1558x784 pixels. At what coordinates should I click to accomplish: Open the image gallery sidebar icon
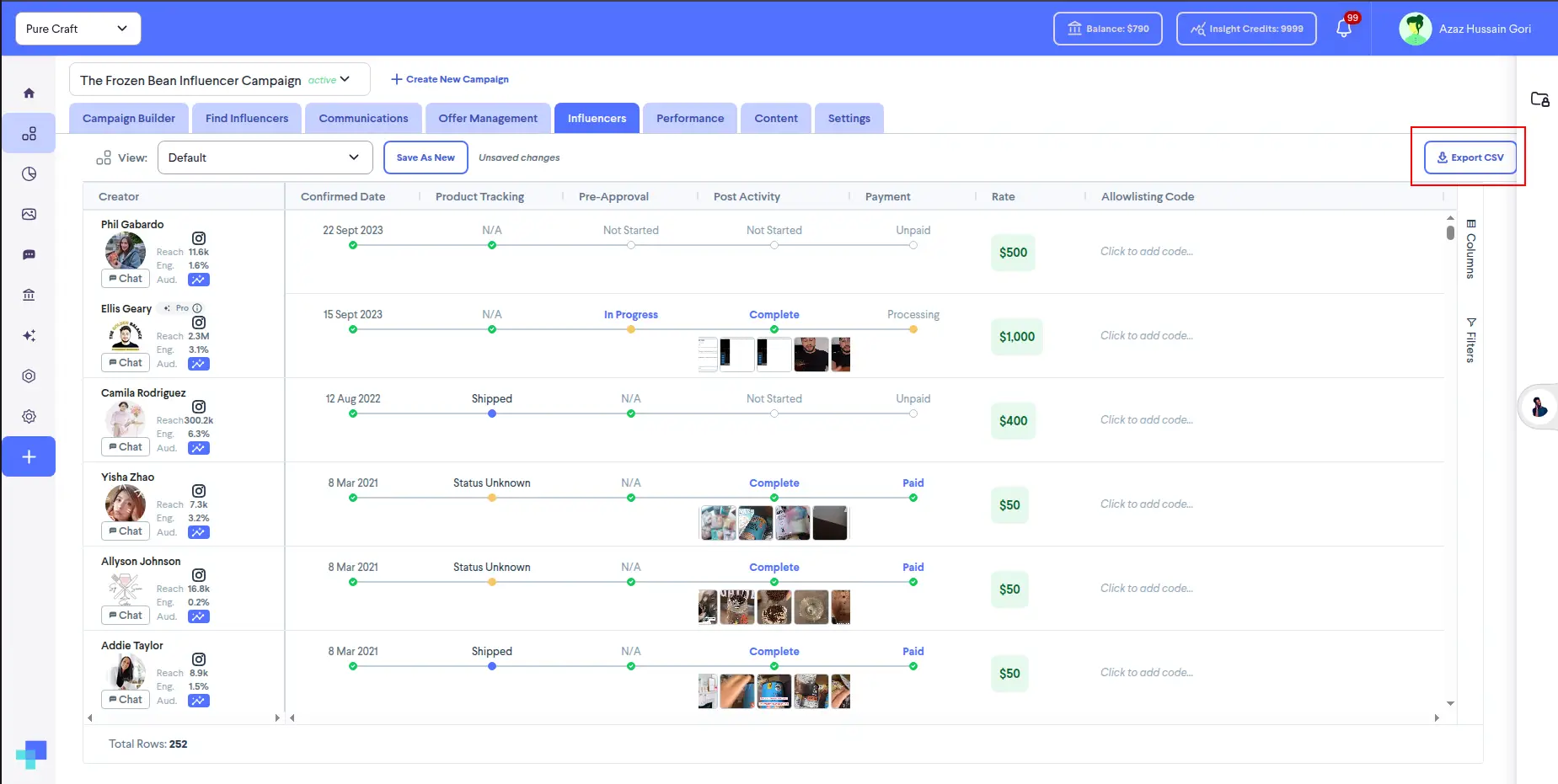[x=29, y=215]
